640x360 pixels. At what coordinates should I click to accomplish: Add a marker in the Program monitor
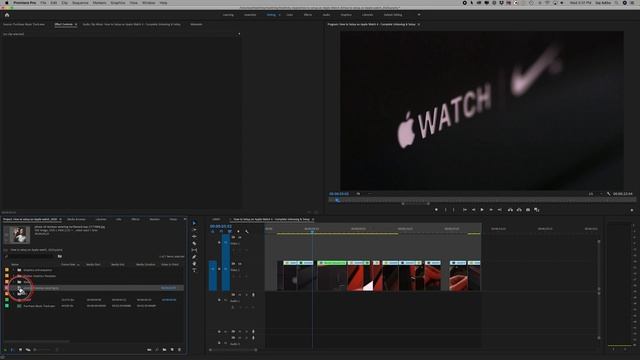(x=436, y=210)
